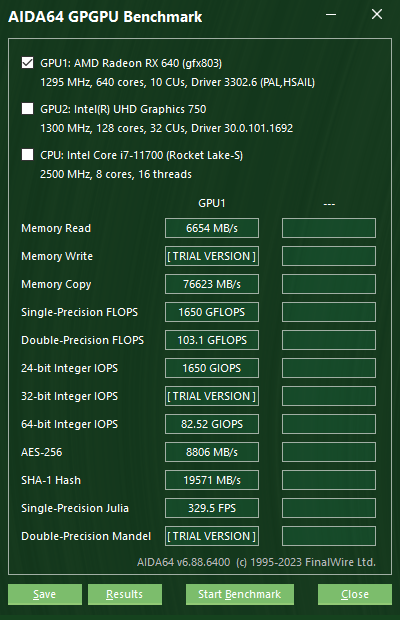The width and height of the screenshot is (400, 620).
Task: Click the Close button at the bottom
Action: 355,594
